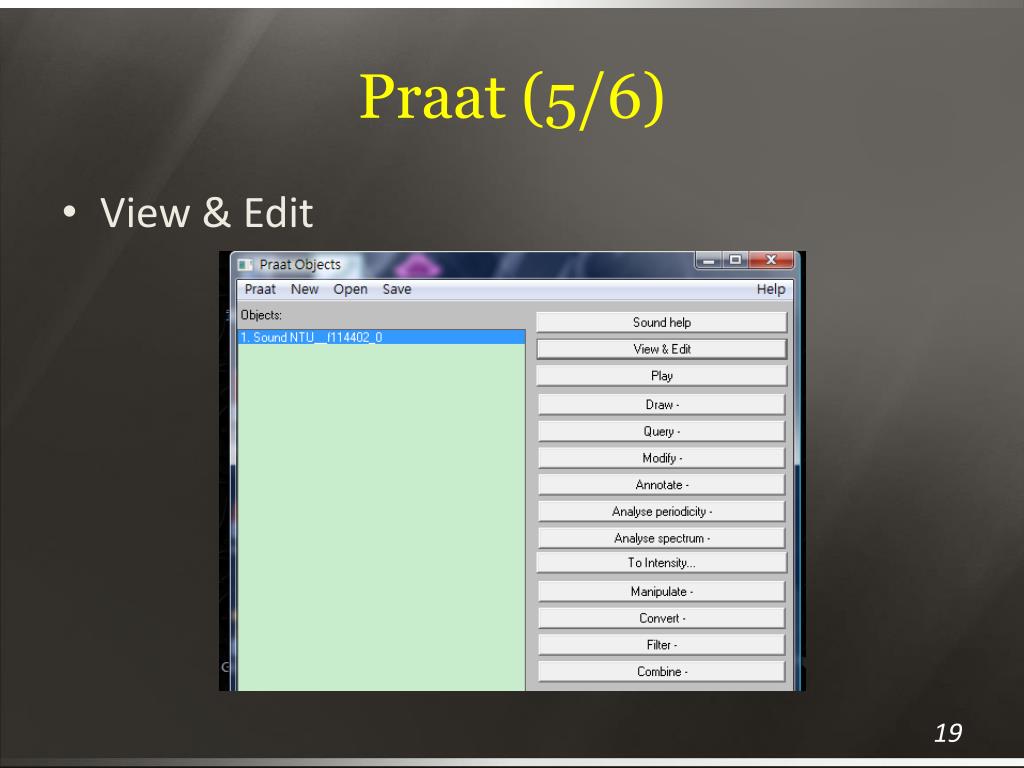Open the Help menu
This screenshot has height=768, width=1024.
coord(771,289)
